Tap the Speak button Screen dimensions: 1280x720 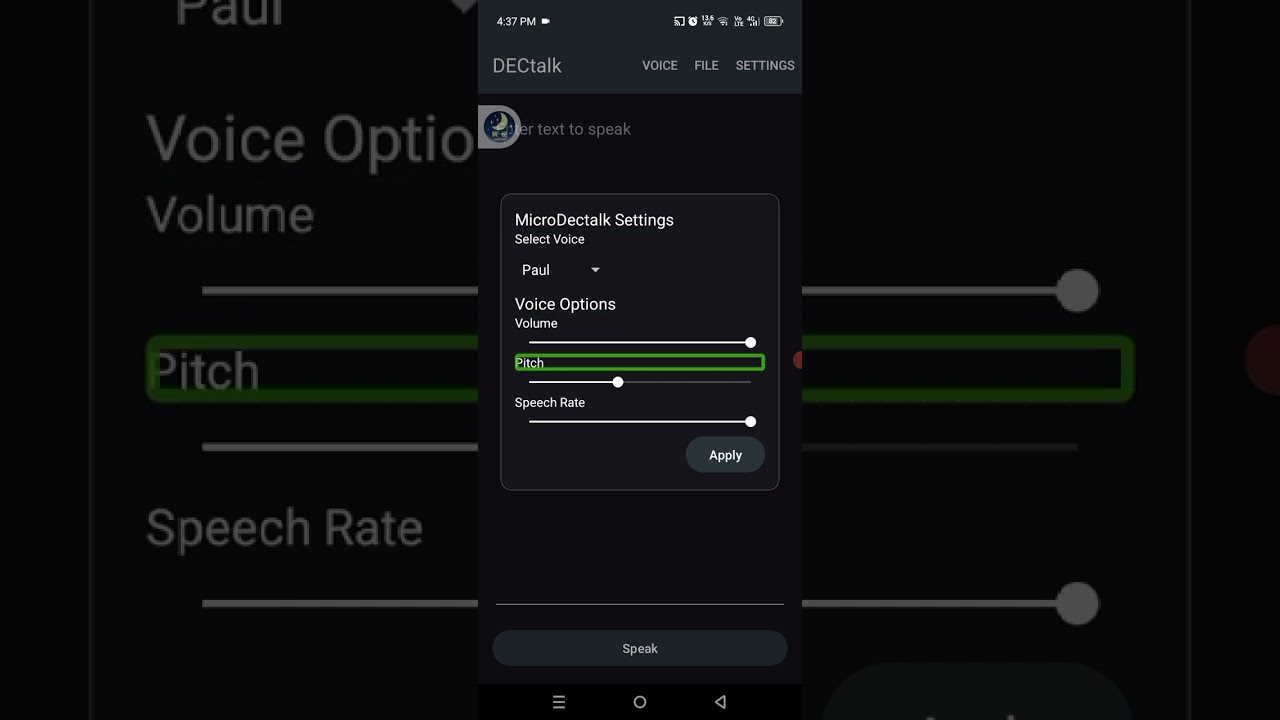click(x=640, y=648)
